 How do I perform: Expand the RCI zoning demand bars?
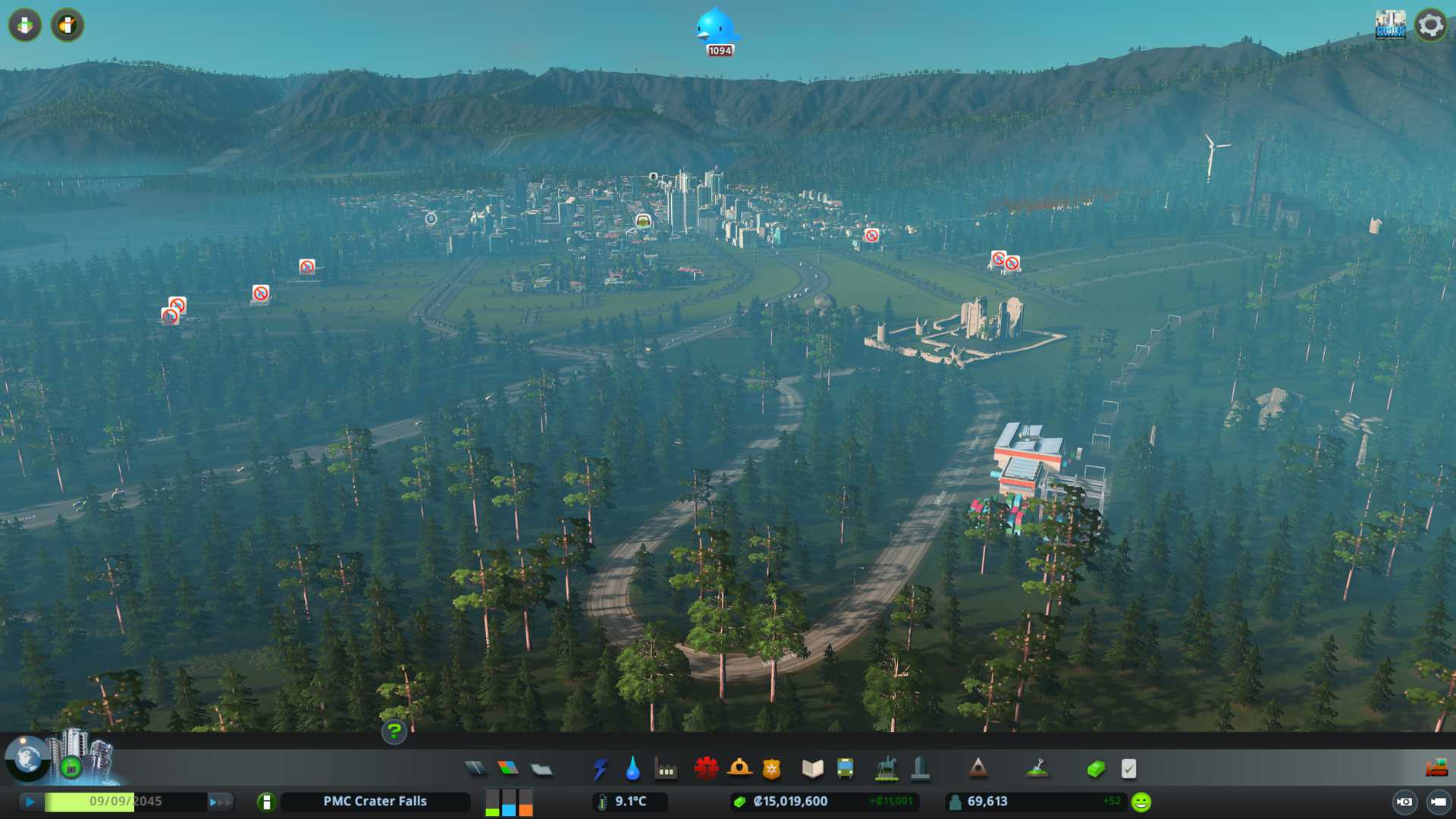pyautogui.click(x=509, y=802)
